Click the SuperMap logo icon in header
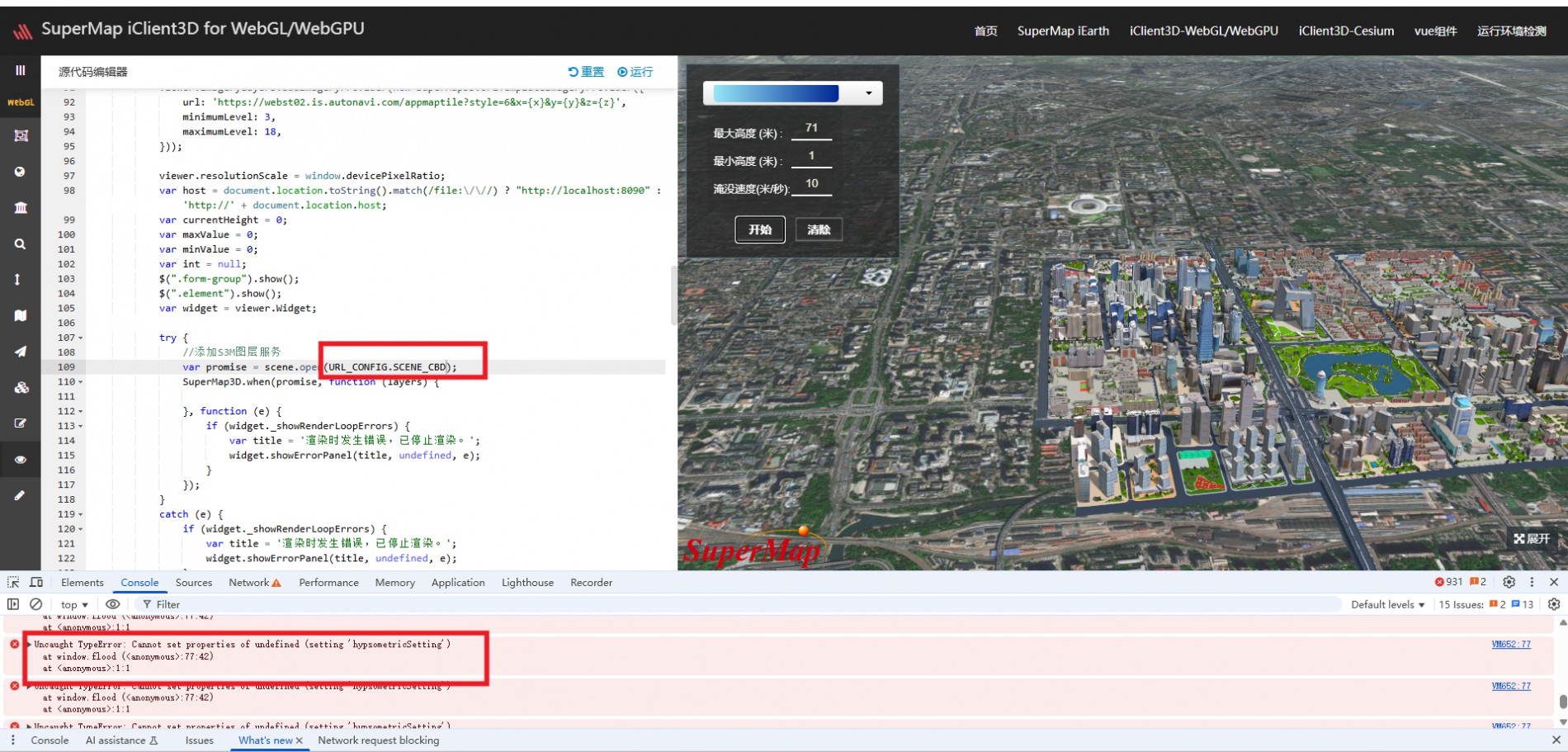 23,31
